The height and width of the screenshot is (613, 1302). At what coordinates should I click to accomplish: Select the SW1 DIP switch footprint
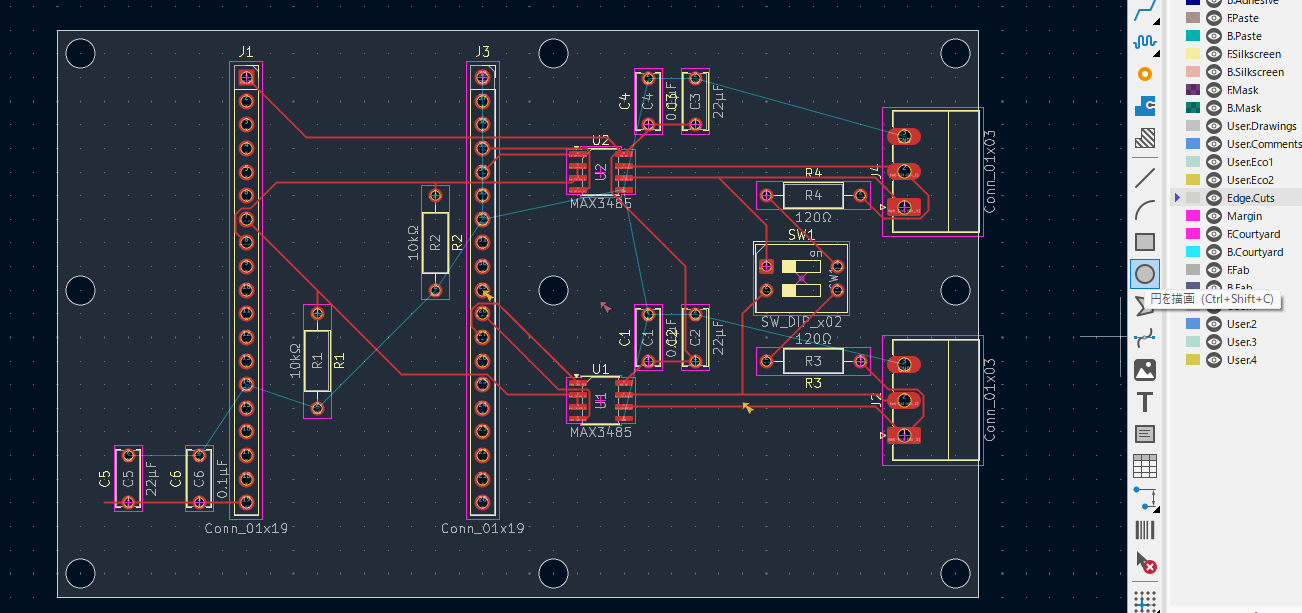pos(801,278)
